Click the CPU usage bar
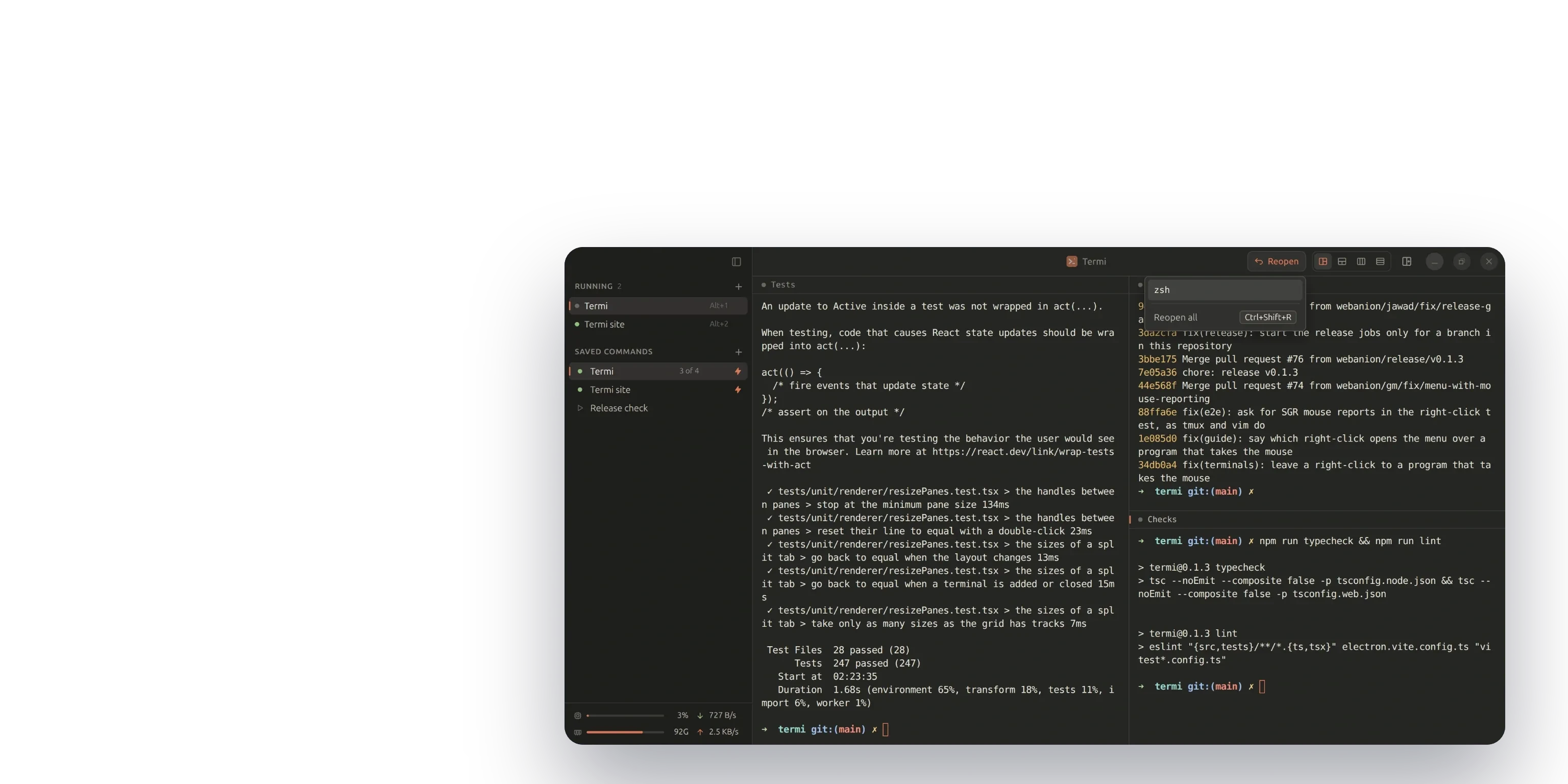 625,716
